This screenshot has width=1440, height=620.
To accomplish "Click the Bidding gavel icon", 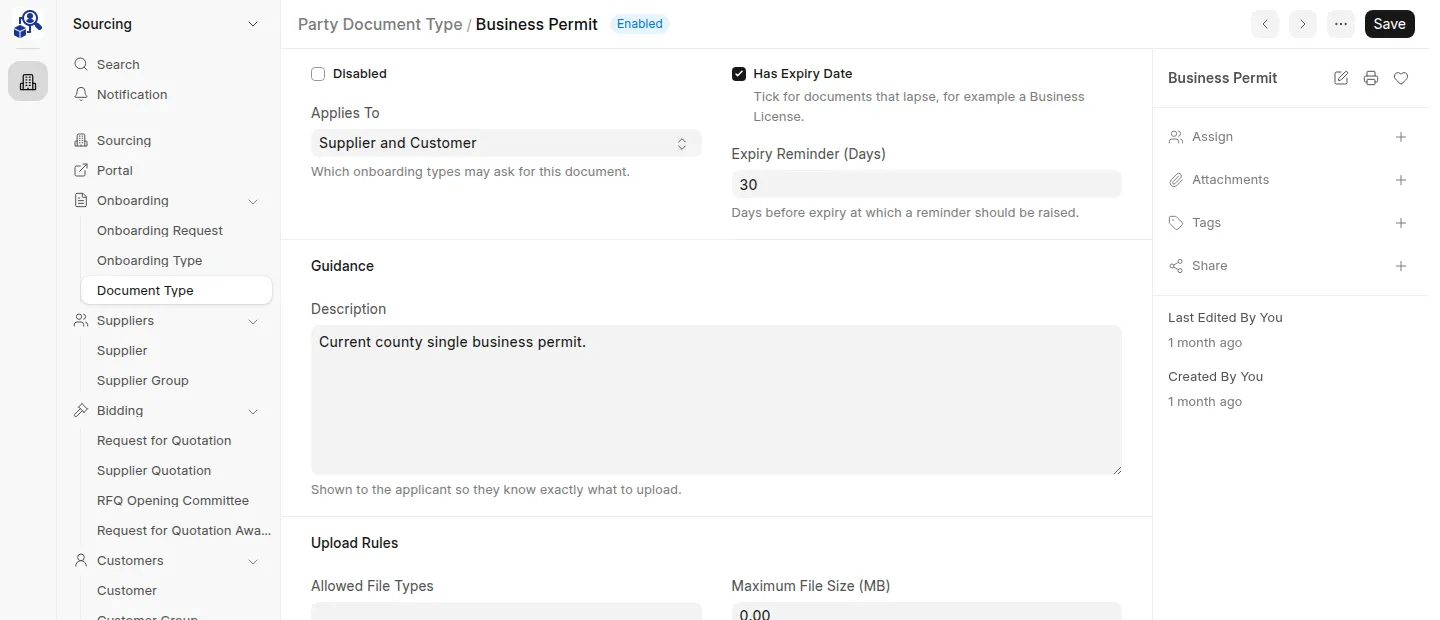I will (x=81, y=410).
